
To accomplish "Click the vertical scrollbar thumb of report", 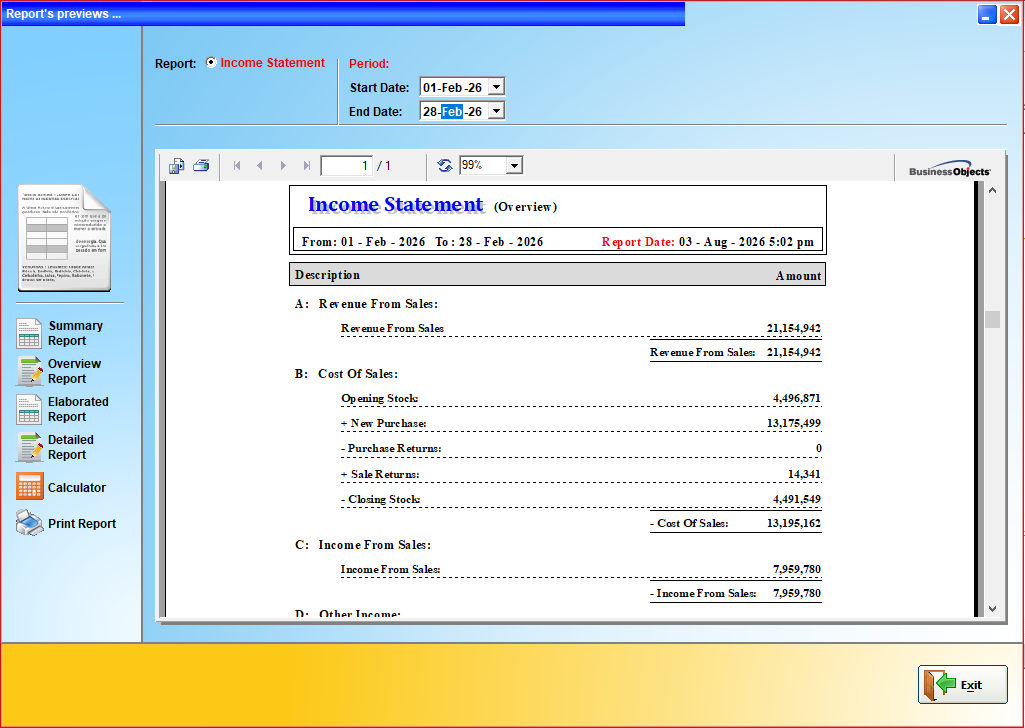I will pos(992,319).
